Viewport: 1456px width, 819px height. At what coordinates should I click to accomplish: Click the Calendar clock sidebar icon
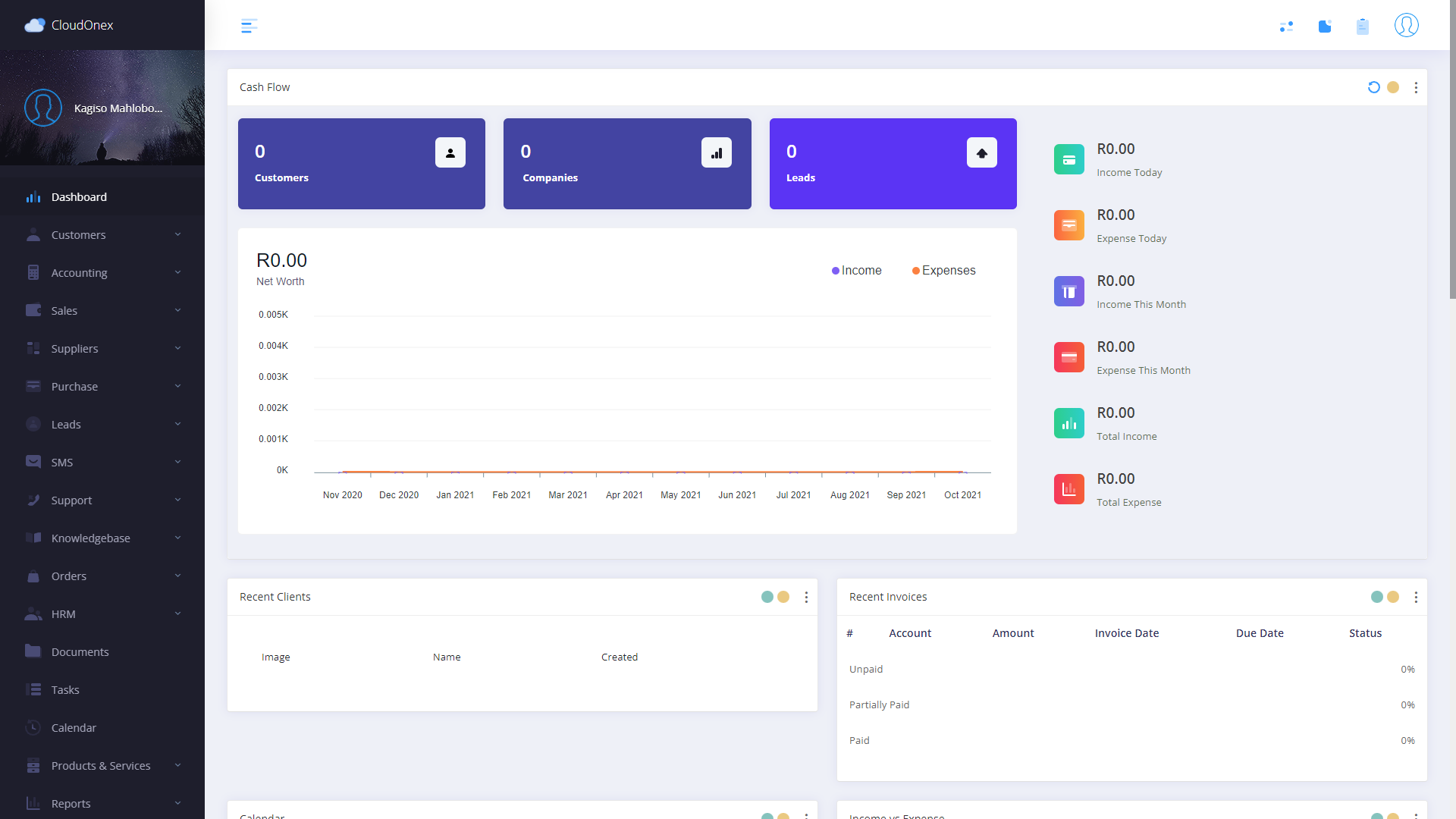33,728
